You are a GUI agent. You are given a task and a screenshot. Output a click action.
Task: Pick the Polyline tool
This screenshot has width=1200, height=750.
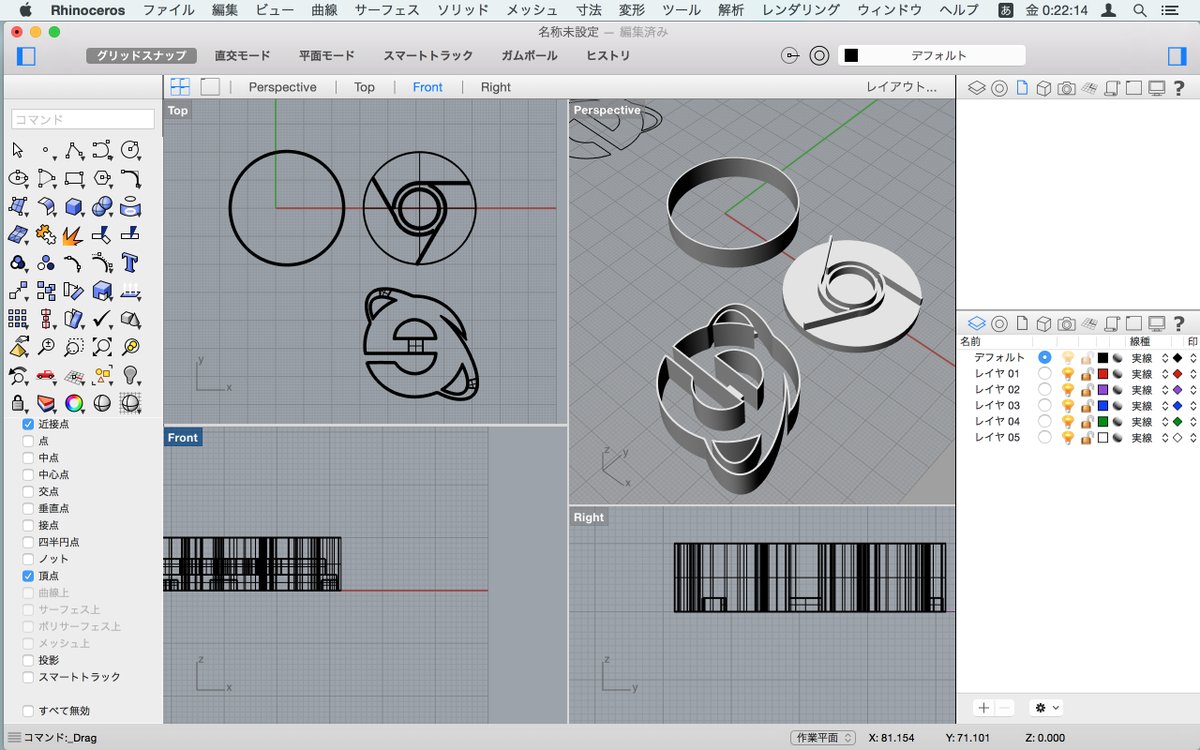pos(73,151)
